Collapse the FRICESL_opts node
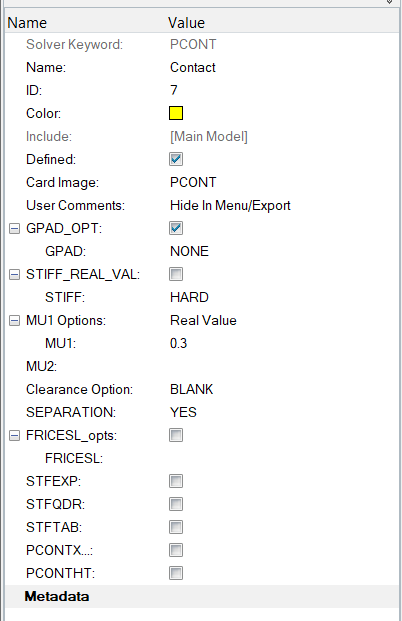 click(14, 436)
